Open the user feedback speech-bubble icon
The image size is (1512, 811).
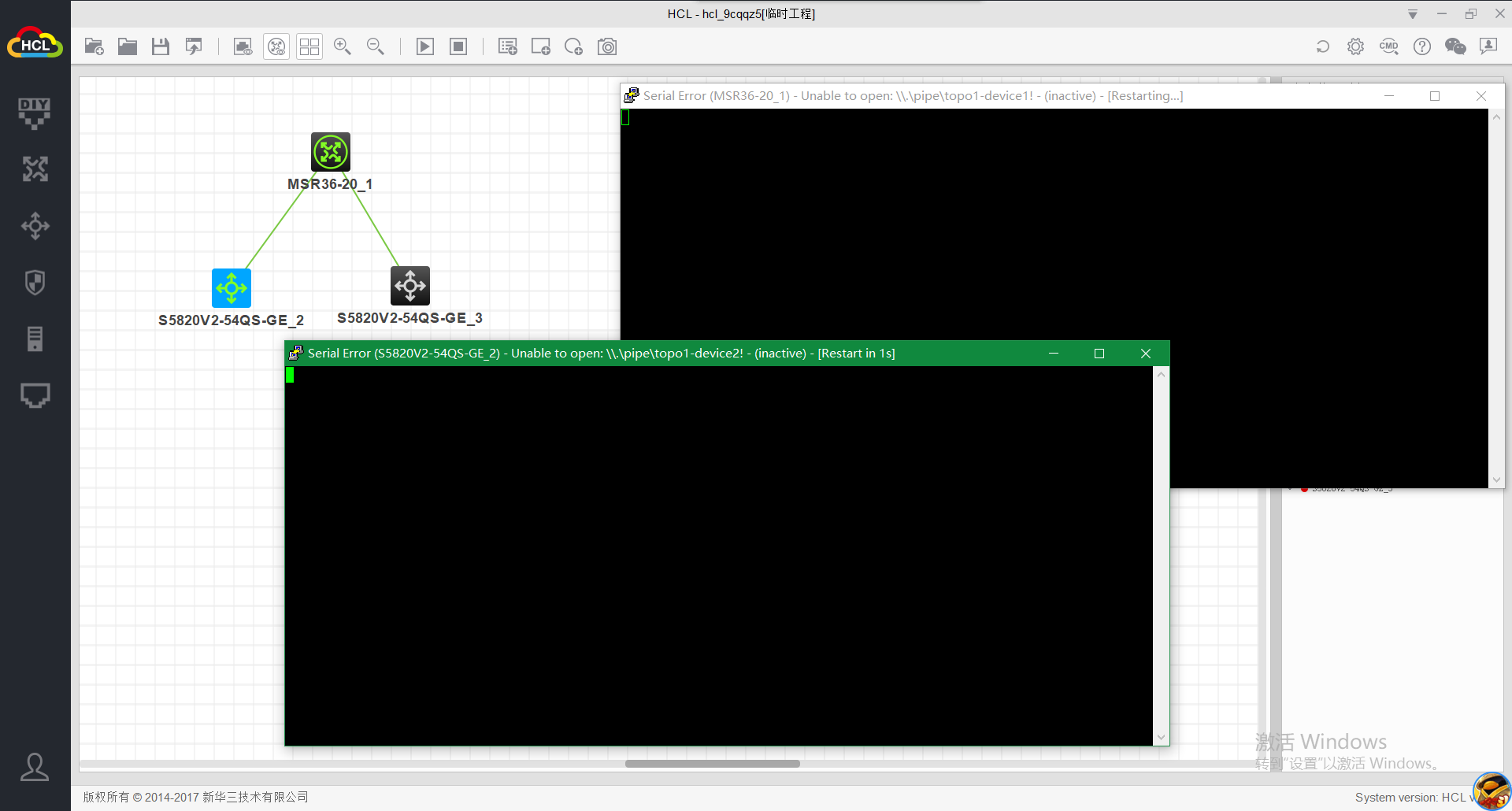point(1488,46)
